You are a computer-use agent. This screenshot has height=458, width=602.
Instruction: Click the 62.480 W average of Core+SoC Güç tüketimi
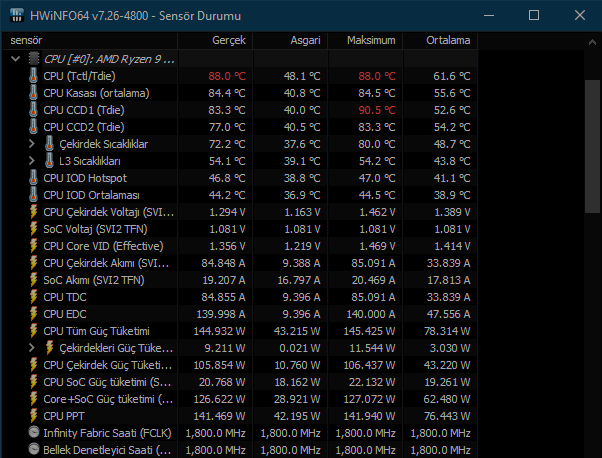click(447, 399)
